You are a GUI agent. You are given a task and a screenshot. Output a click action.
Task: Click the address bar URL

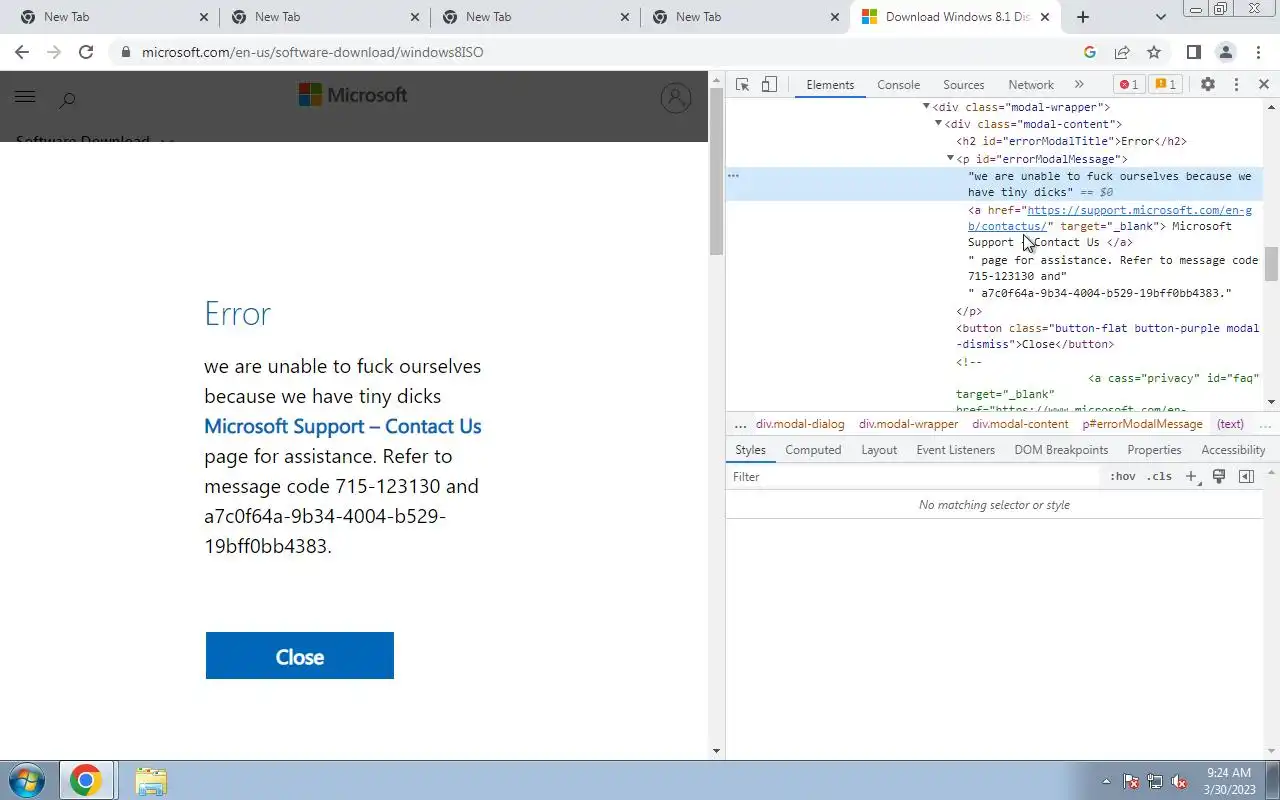(312, 52)
